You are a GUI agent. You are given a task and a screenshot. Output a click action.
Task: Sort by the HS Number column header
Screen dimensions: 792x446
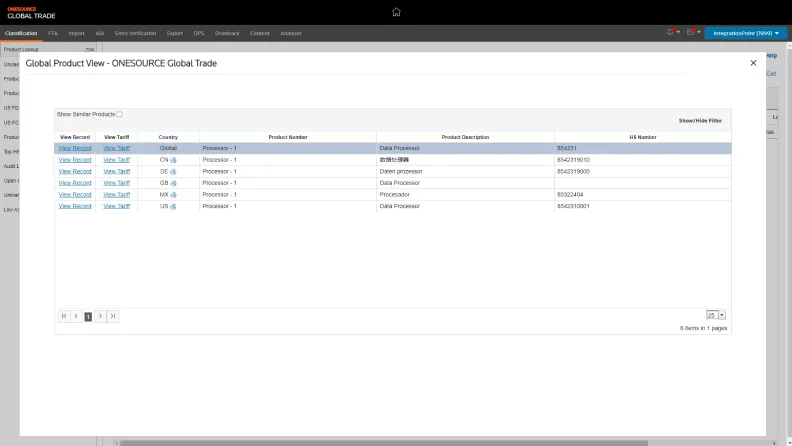click(642, 137)
